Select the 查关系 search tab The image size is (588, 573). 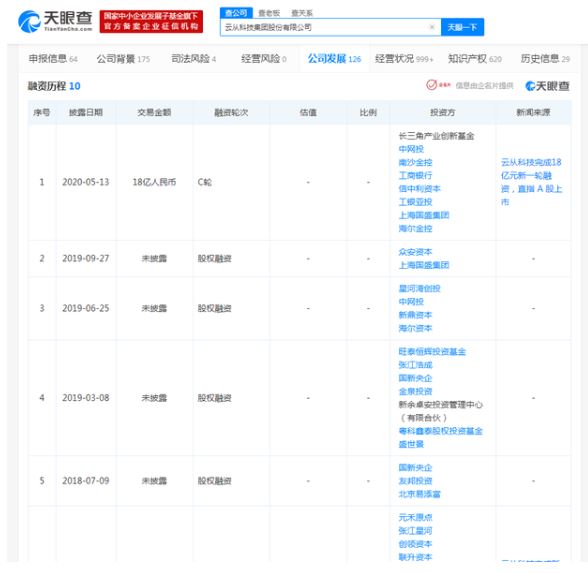point(302,13)
